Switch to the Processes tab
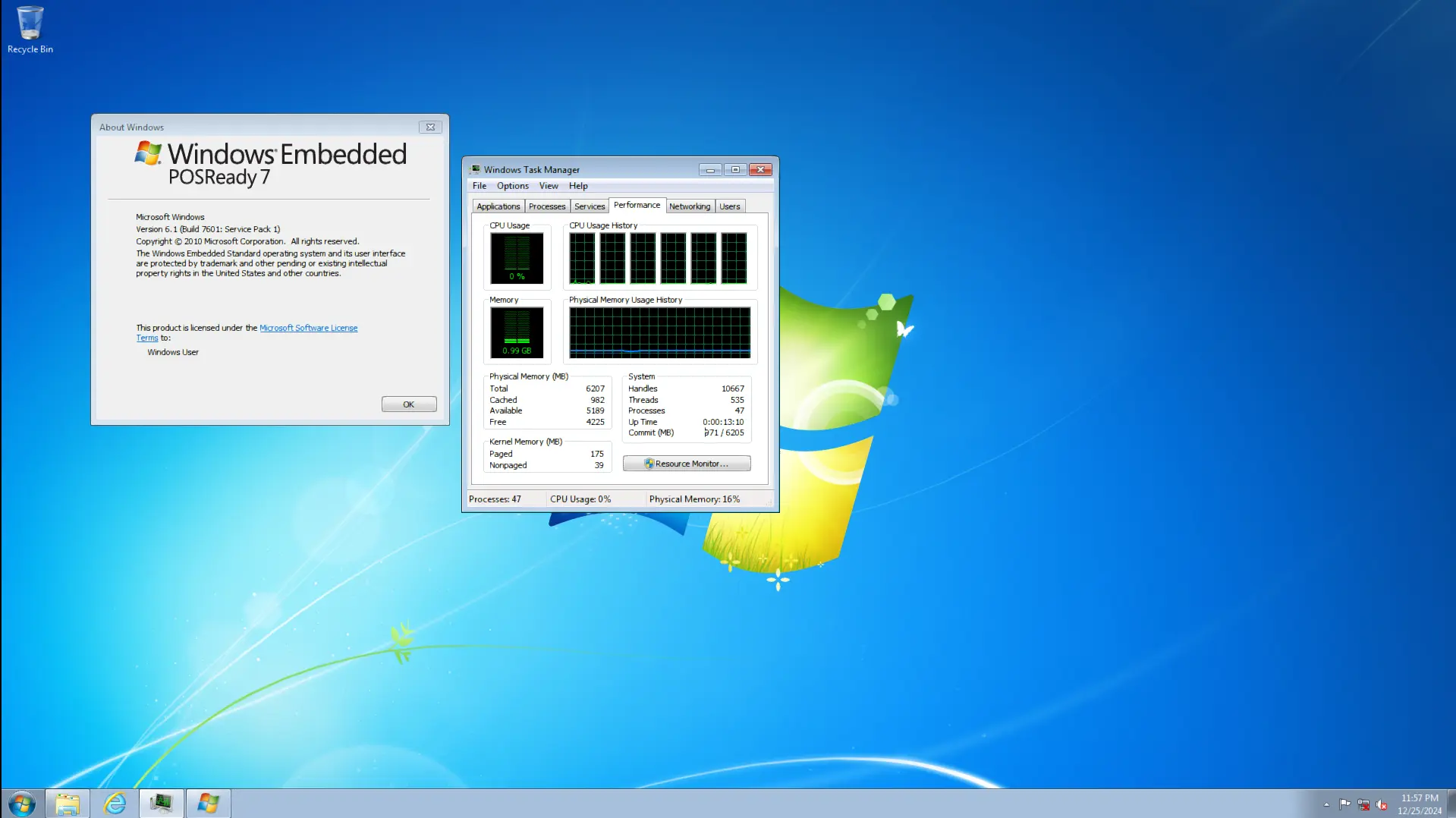 coord(547,206)
